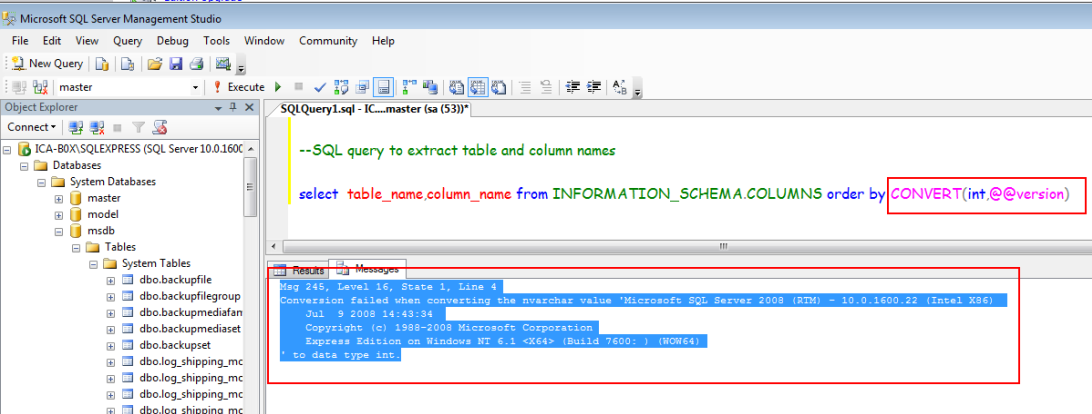Open the Tools menu
Screen dimensions: 1092x414
217,40
